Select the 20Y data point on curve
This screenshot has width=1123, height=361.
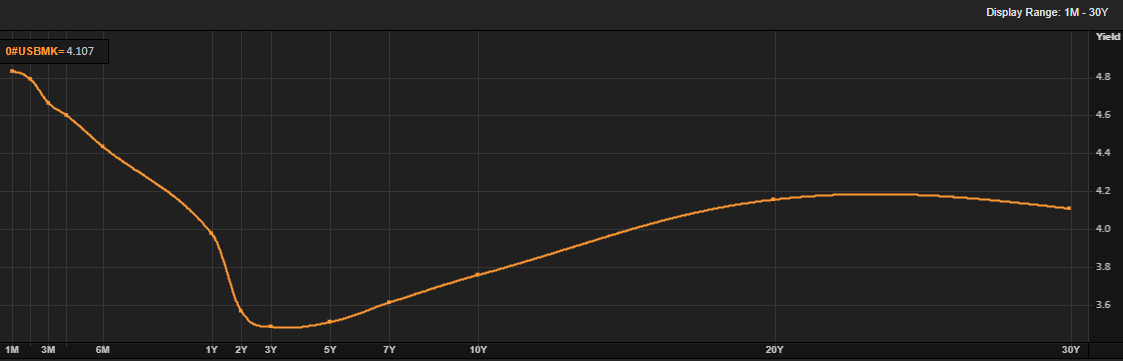pyautogui.click(x=773, y=199)
